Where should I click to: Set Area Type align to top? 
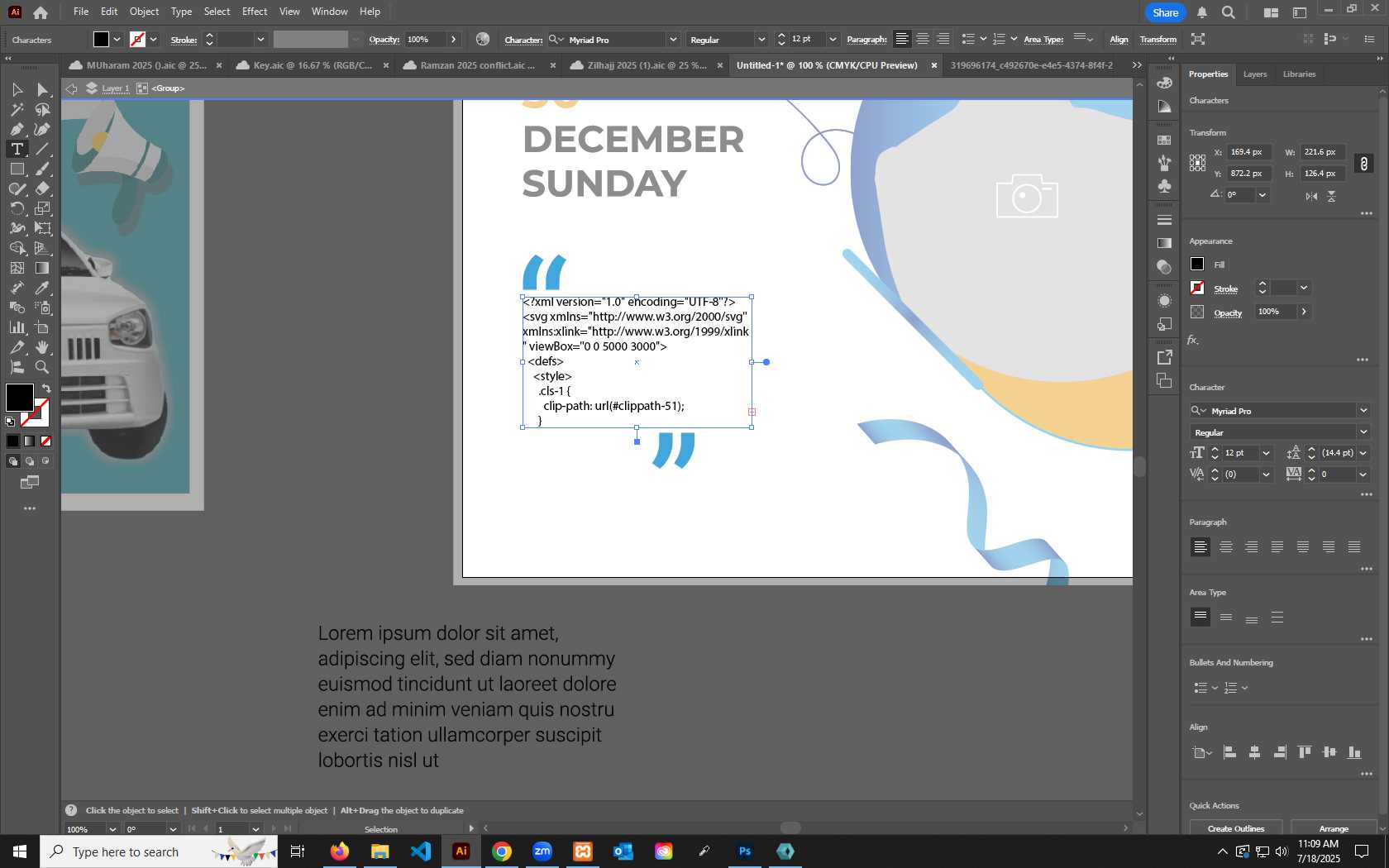(x=1200, y=617)
